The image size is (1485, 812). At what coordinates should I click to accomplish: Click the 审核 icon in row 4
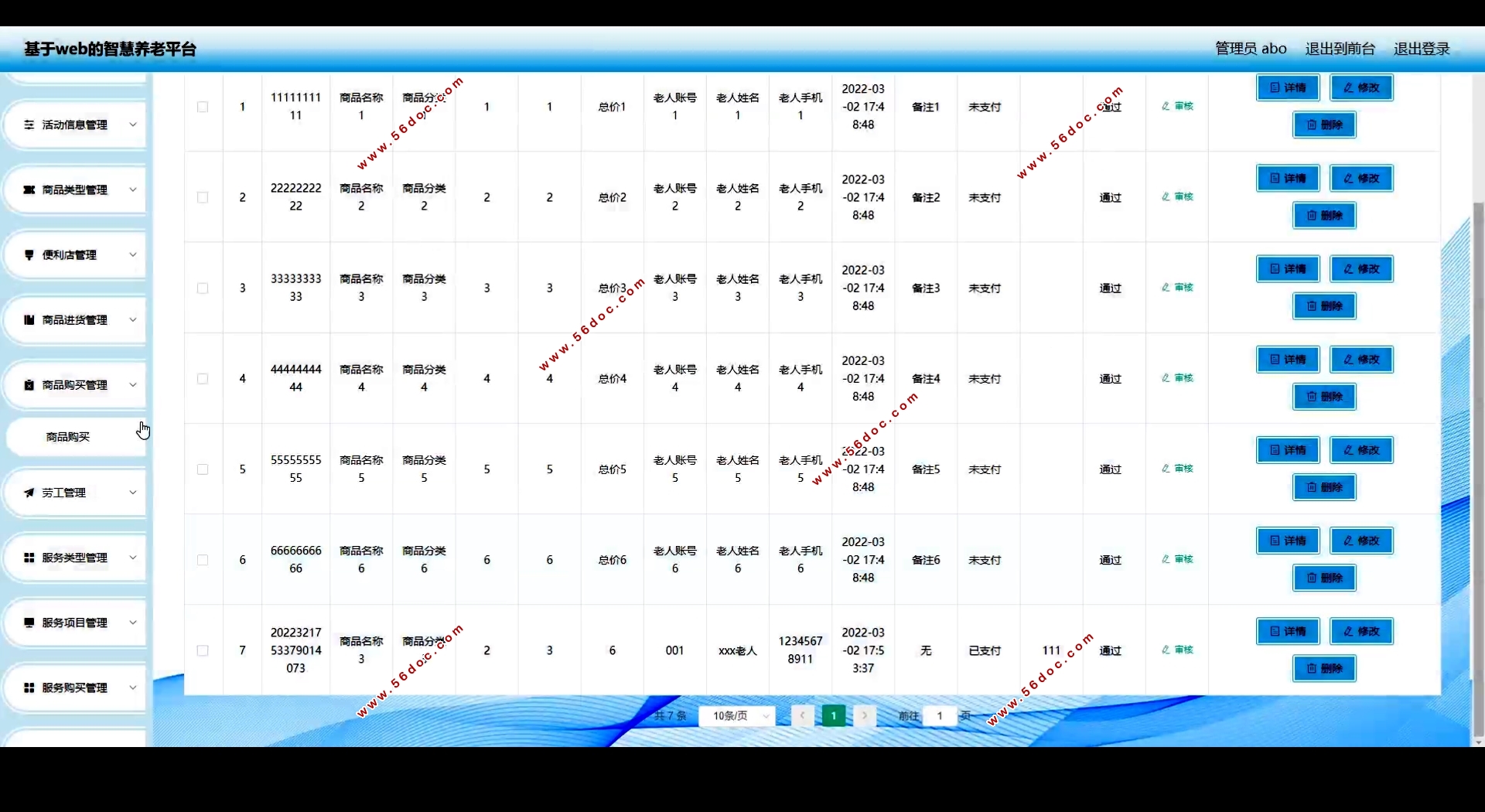1166,377
